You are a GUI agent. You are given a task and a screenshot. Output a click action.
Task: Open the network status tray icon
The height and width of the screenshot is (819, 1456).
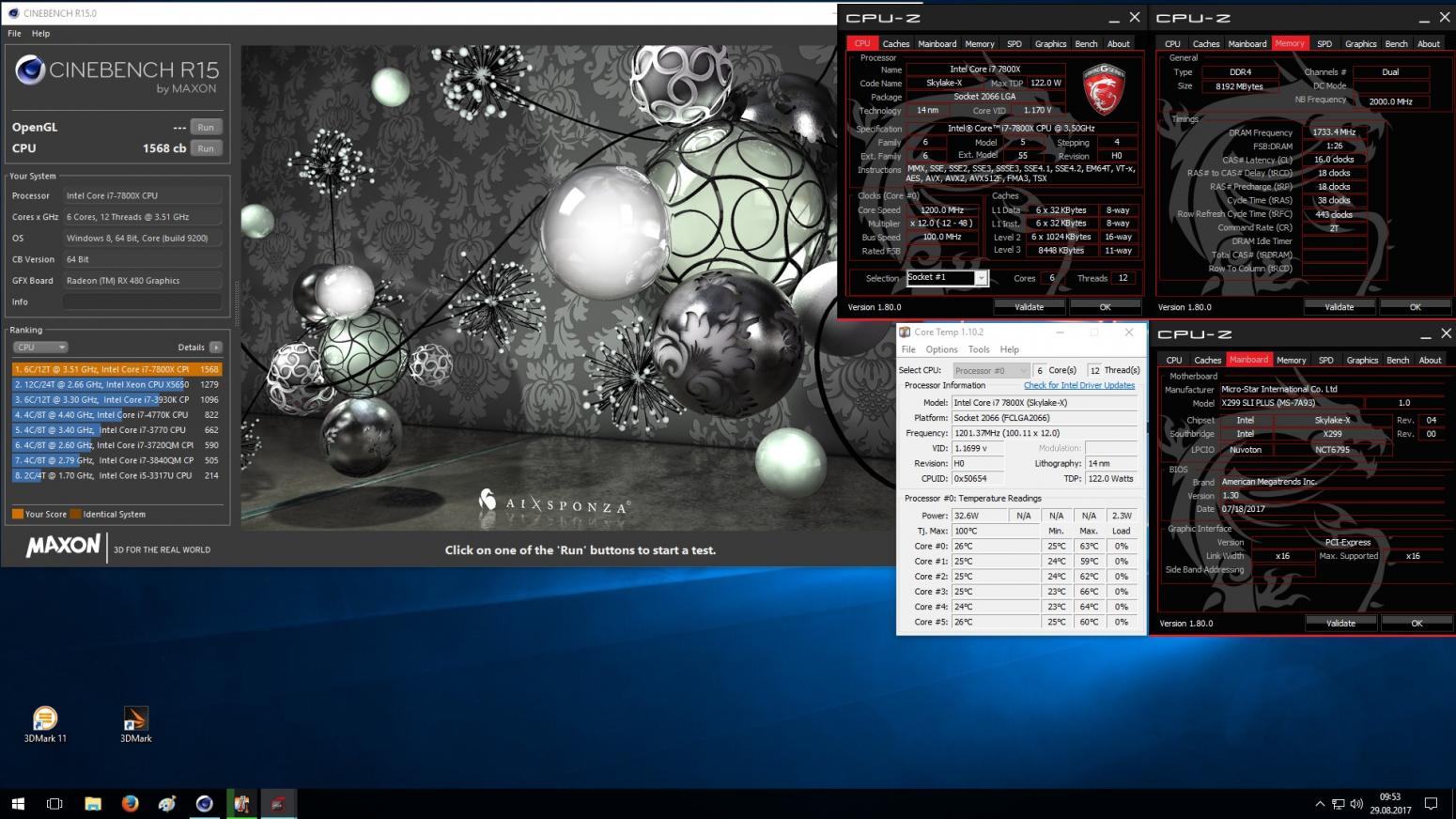click(x=1338, y=804)
